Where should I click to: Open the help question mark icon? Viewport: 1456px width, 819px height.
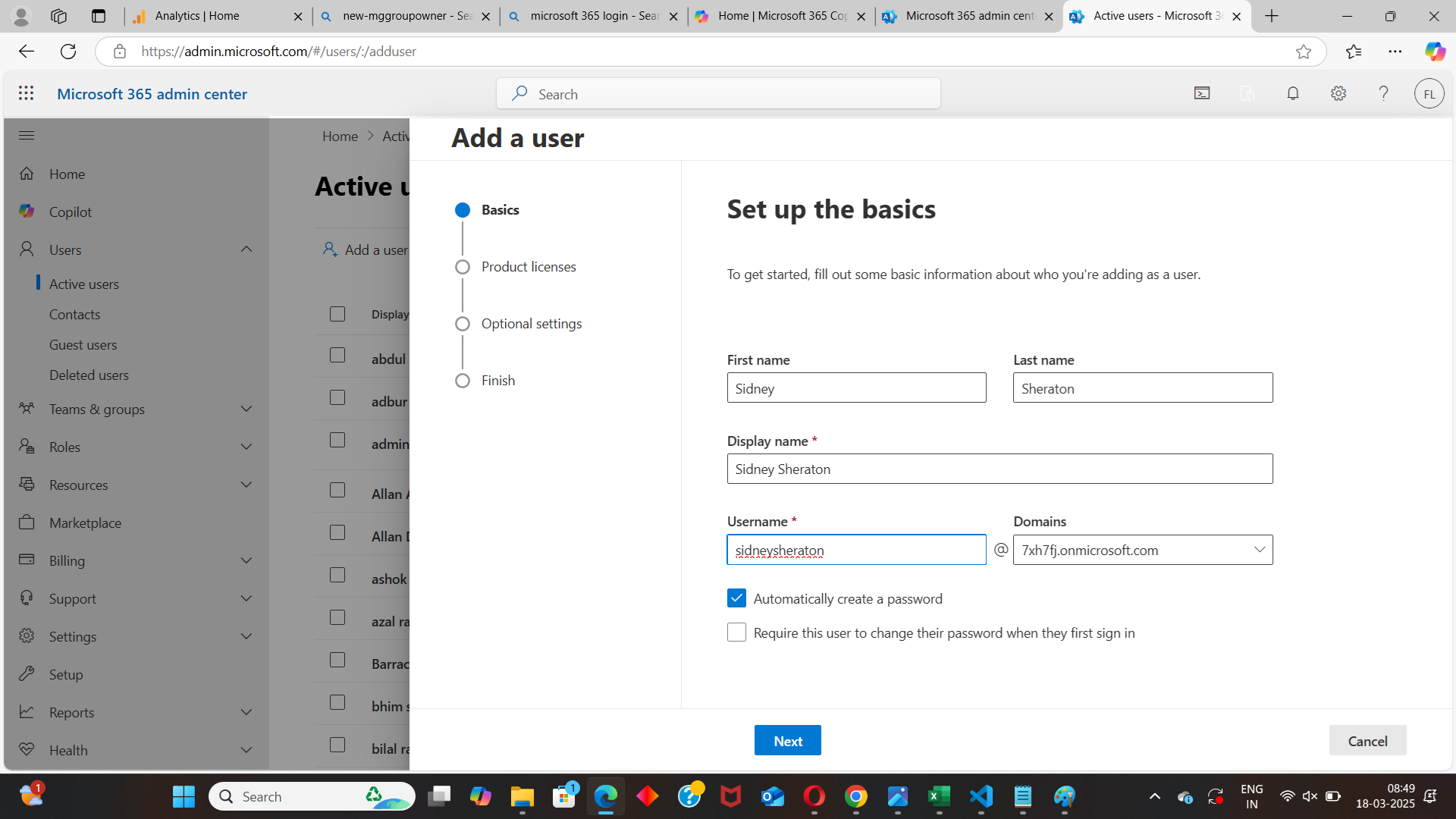1383,93
